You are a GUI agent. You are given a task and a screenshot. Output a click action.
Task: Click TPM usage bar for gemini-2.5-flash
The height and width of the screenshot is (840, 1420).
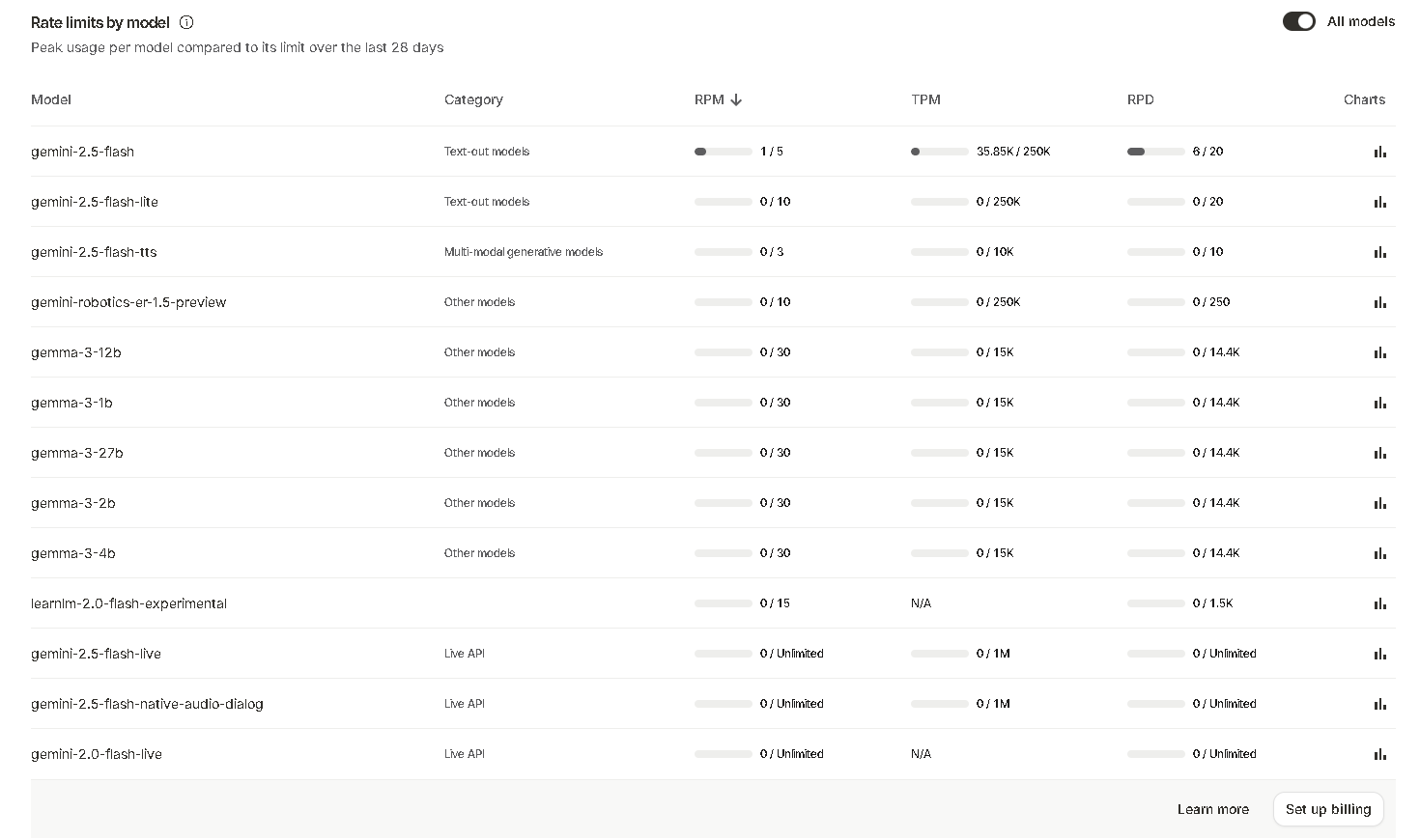click(x=940, y=152)
